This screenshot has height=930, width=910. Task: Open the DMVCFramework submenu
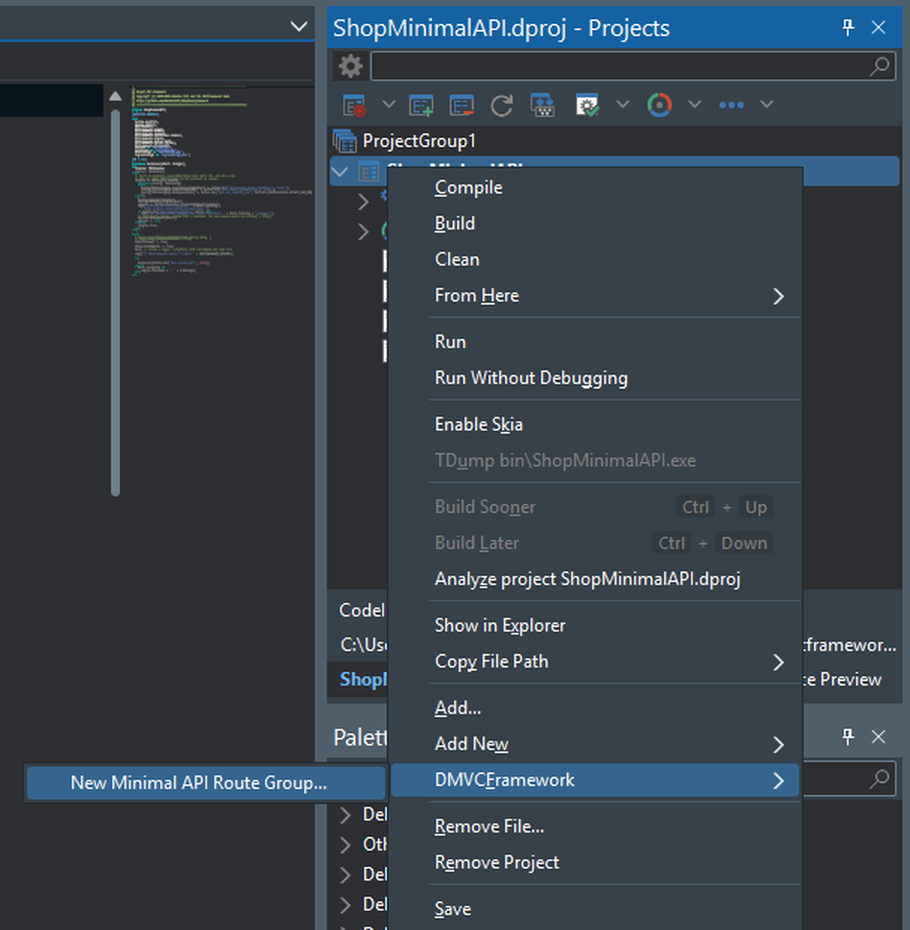coord(595,780)
